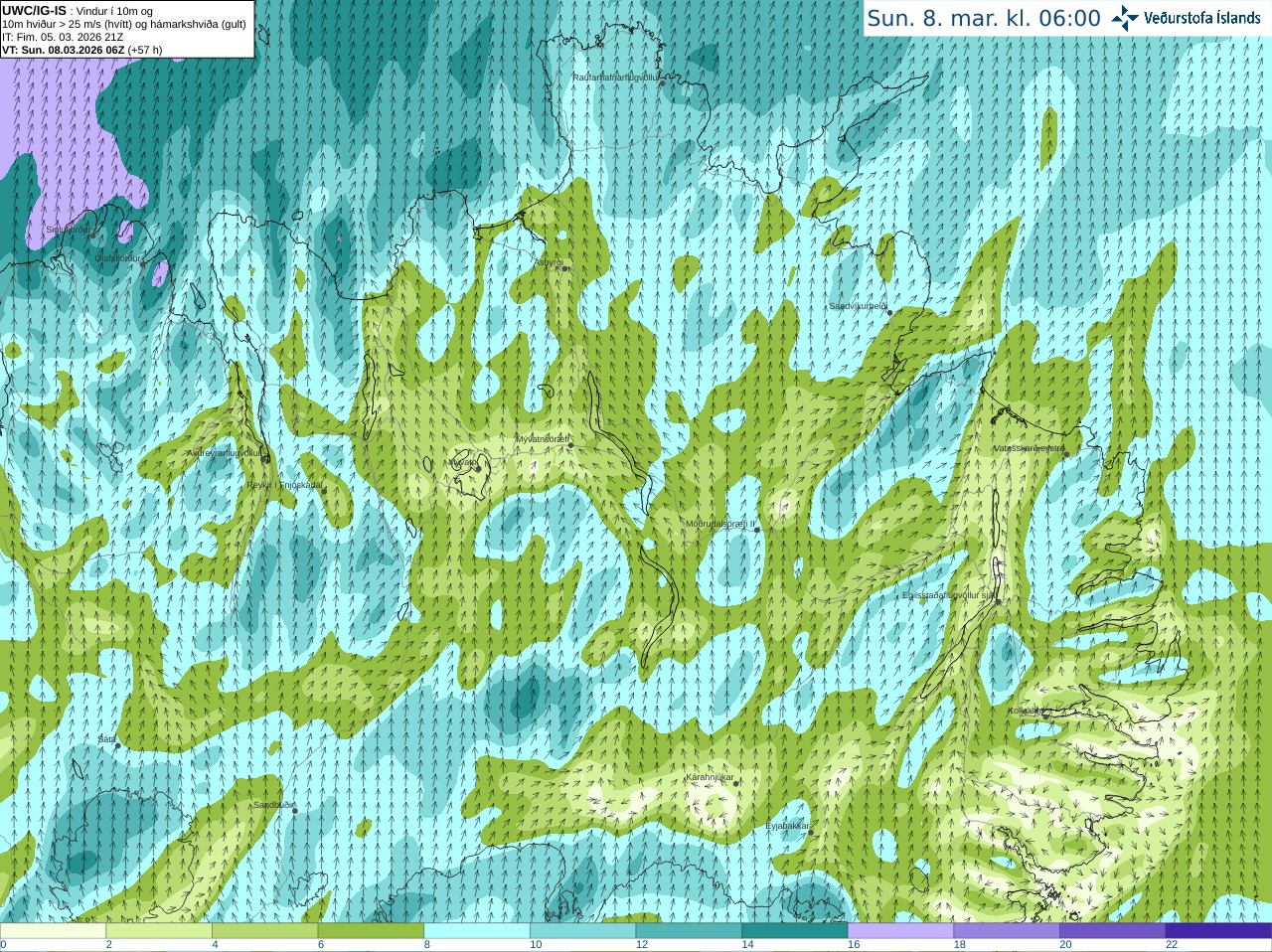Click the 14–16 m/s dark teal legend swatch

click(x=795, y=931)
